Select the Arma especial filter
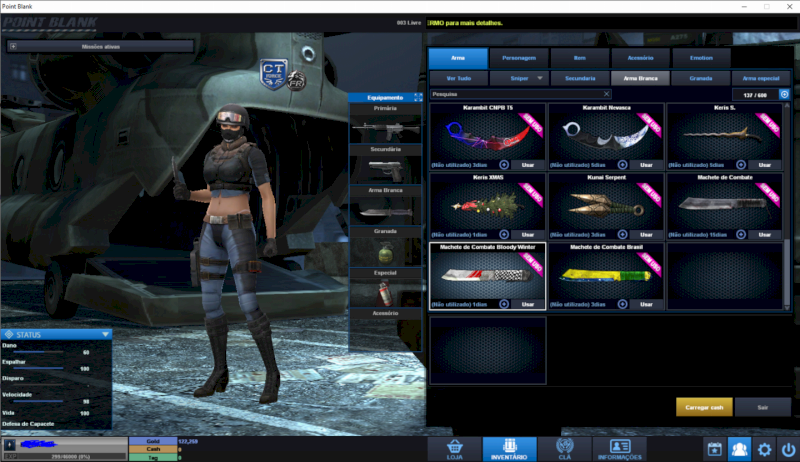Viewport: 800px width, 462px height. point(761,78)
